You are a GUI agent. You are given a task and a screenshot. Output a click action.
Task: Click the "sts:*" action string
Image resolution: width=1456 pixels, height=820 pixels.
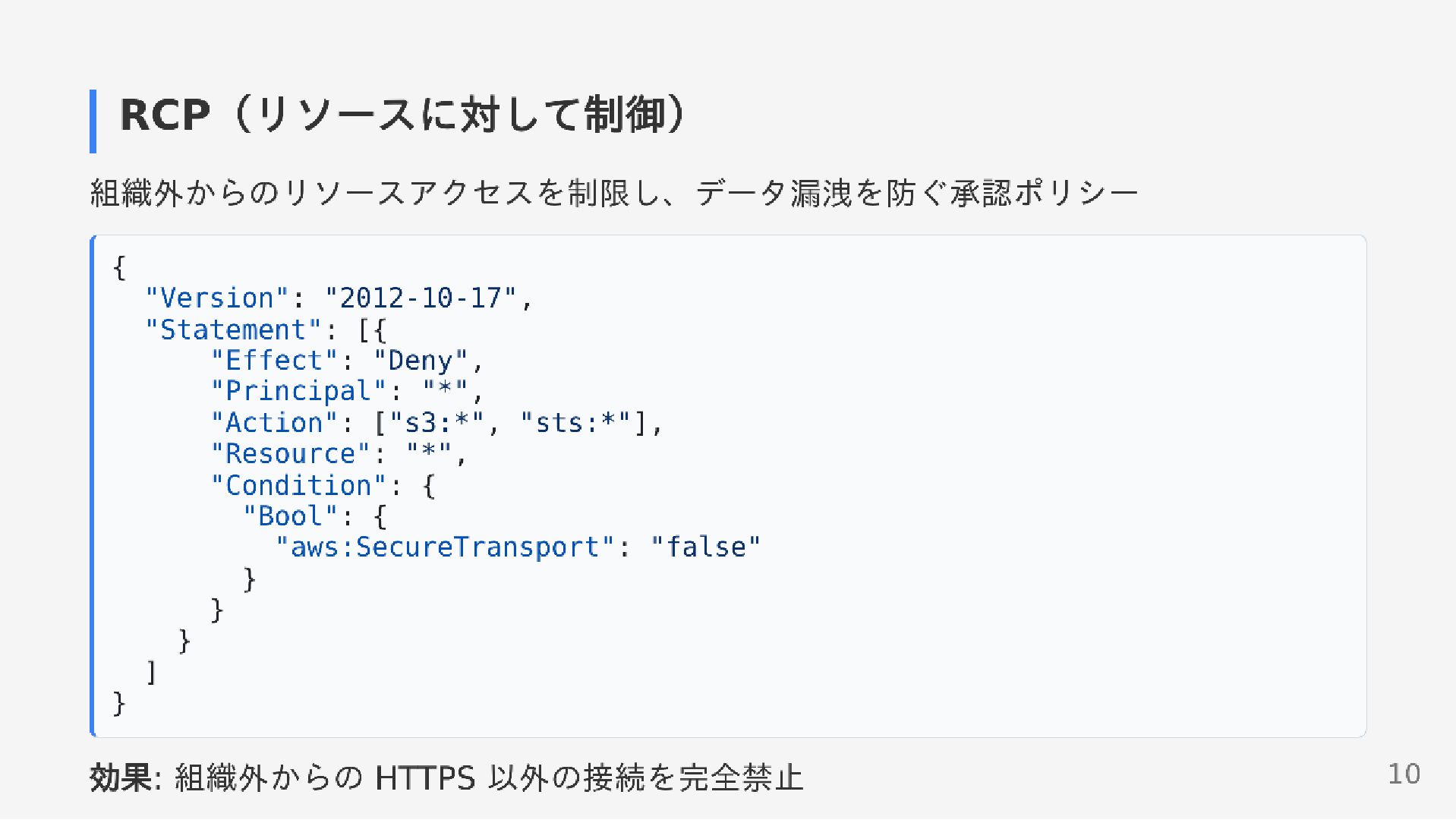point(575,423)
